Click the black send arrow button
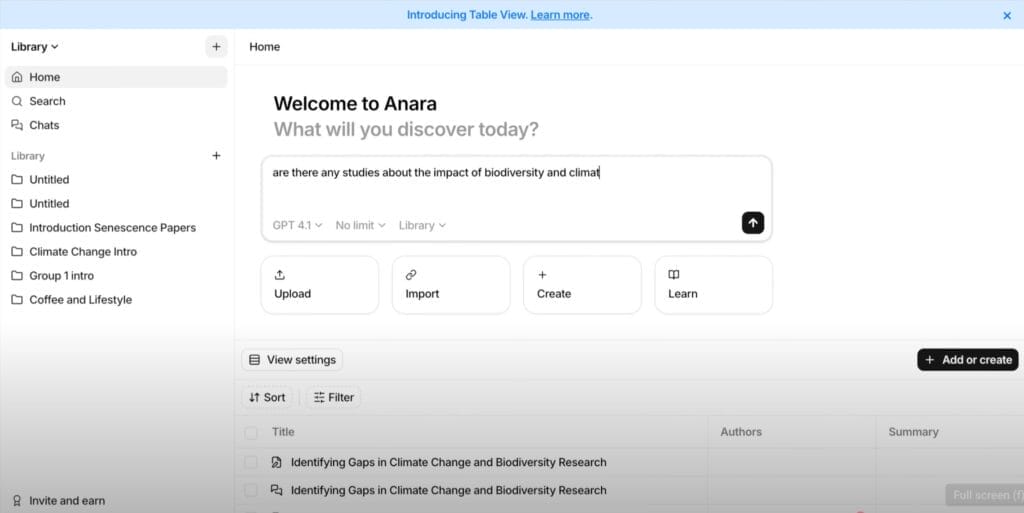This screenshot has width=1024, height=513. tap(752, 223)
